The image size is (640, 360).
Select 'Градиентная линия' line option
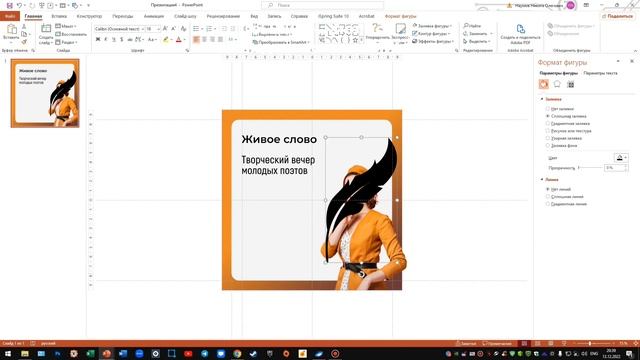pyautogui.click(x=566, y=204)
